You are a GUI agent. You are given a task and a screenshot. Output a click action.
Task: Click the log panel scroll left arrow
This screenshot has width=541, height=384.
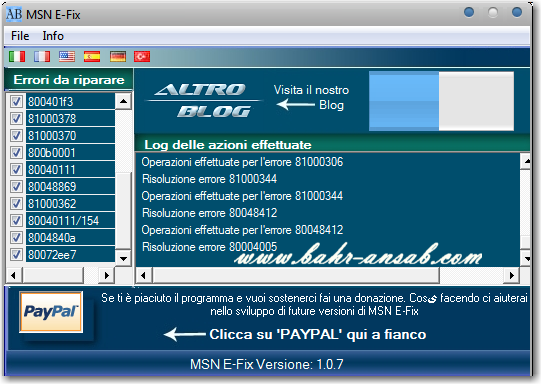144,275
